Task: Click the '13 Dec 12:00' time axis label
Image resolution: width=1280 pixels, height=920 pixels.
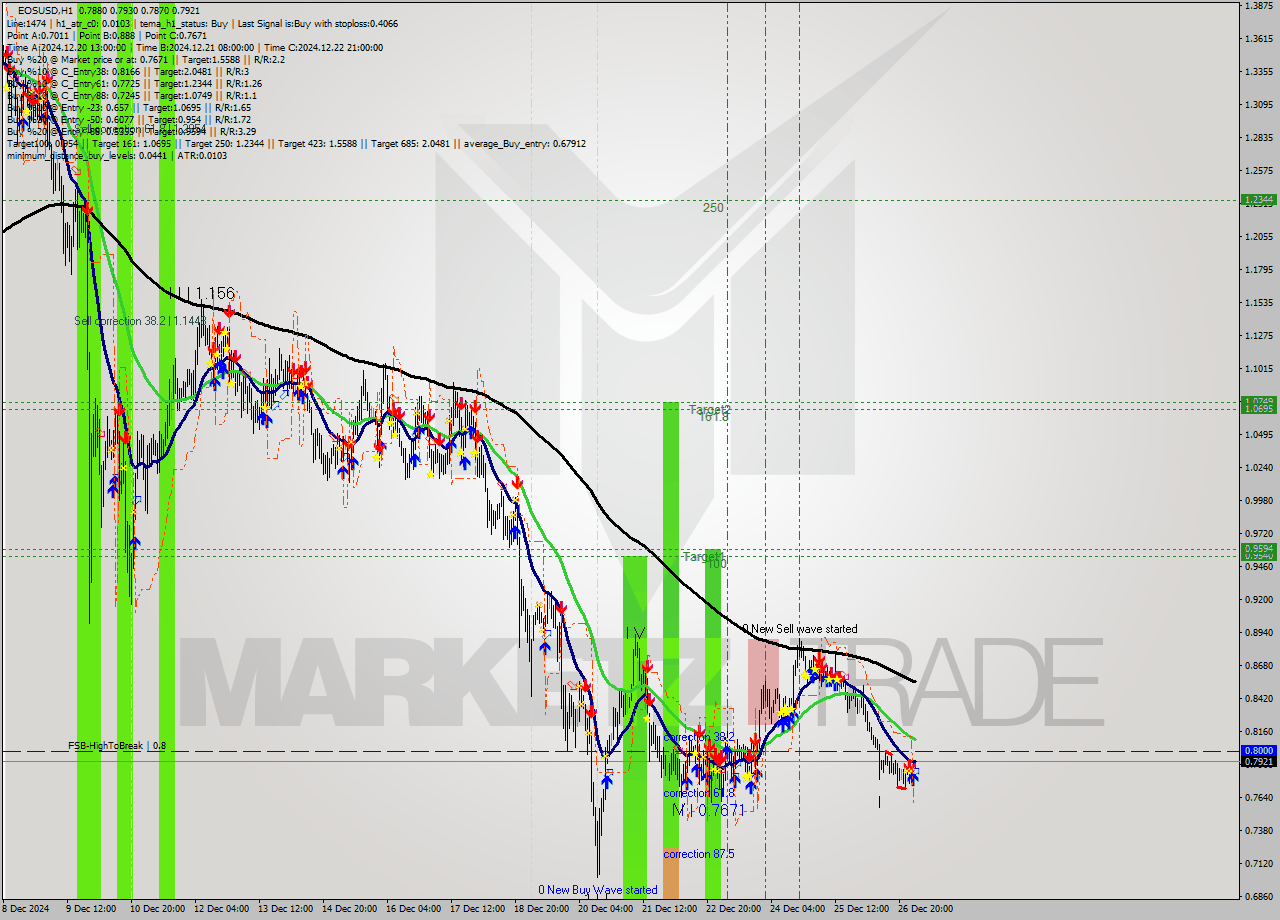Action: [x=286, y=909]
